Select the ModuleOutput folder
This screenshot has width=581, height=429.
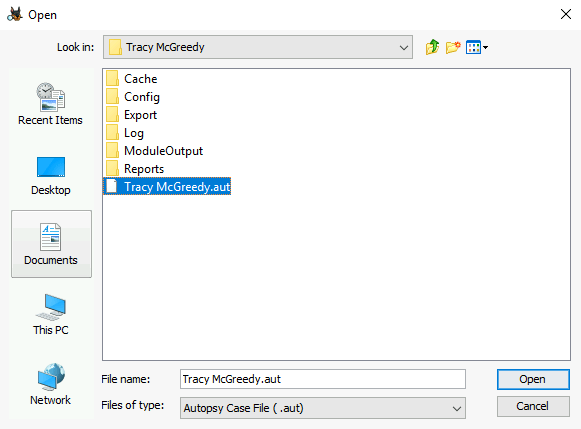[155, 151]
